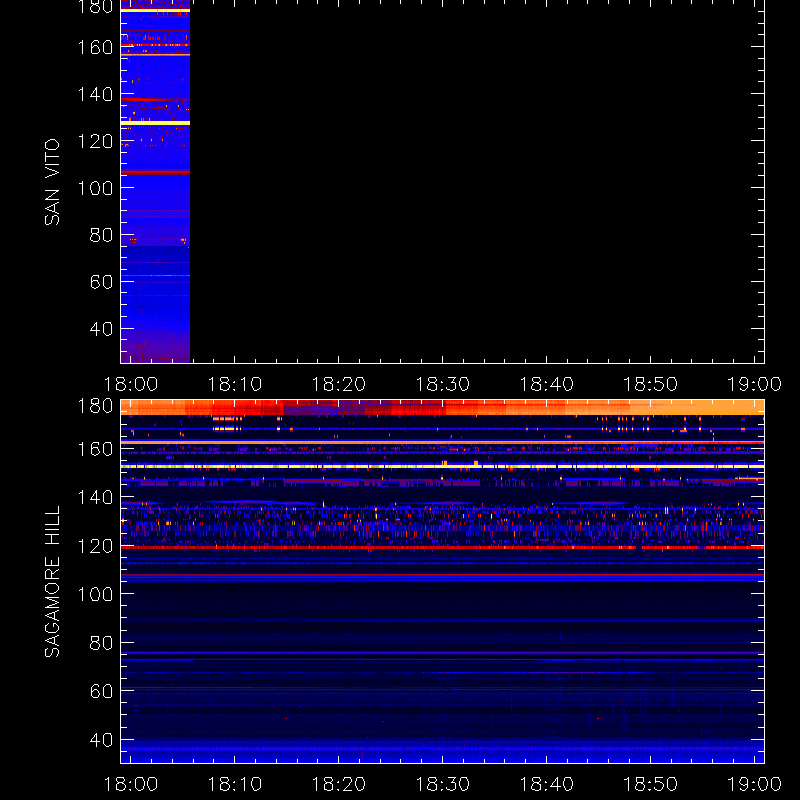Pick the 180 tick on Sagamore Hill axis

tap(95, 406)
